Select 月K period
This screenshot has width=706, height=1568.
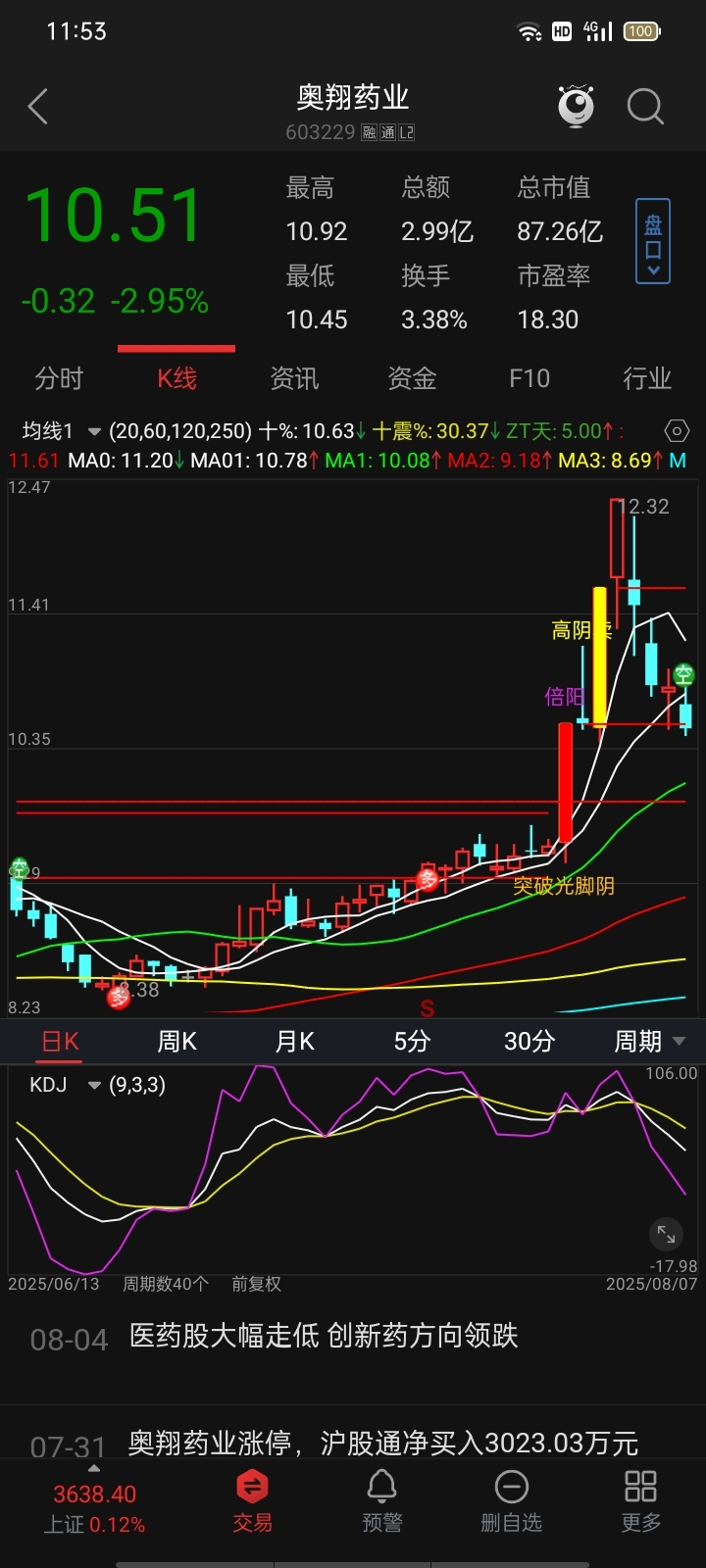(295, 1041)
